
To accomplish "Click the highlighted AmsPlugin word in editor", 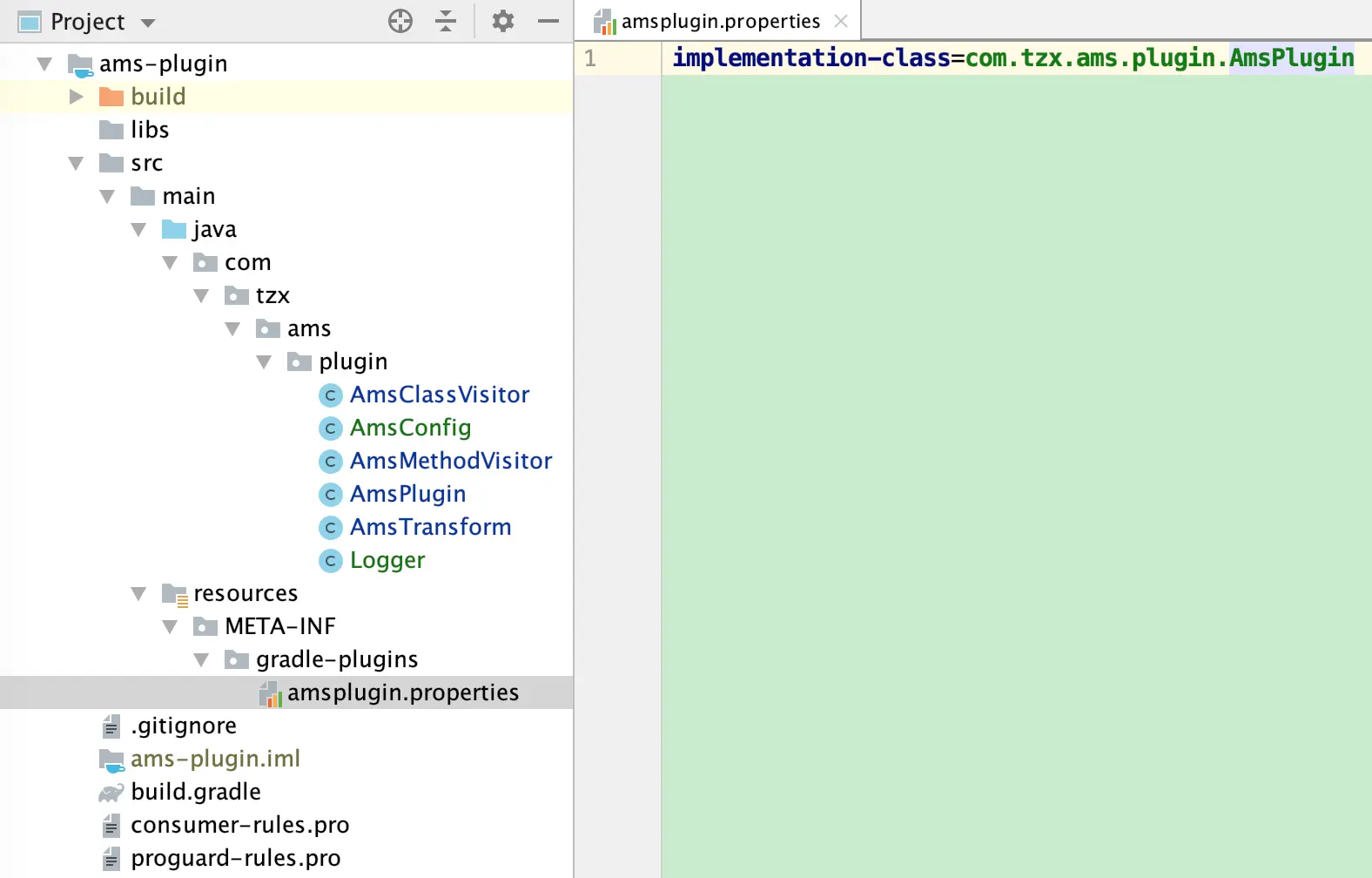I will pos(1292,58).
